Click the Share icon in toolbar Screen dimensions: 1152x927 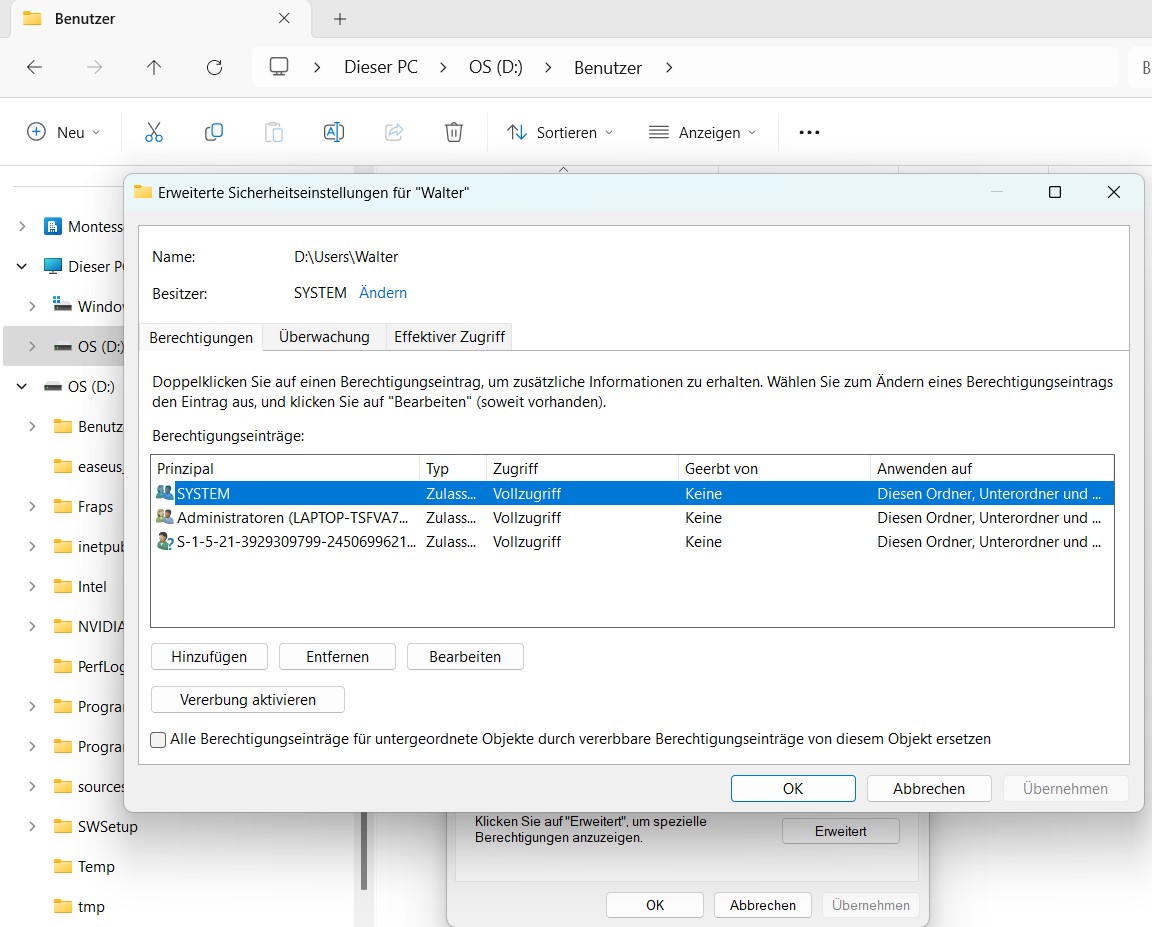click(x=395, y=132)
